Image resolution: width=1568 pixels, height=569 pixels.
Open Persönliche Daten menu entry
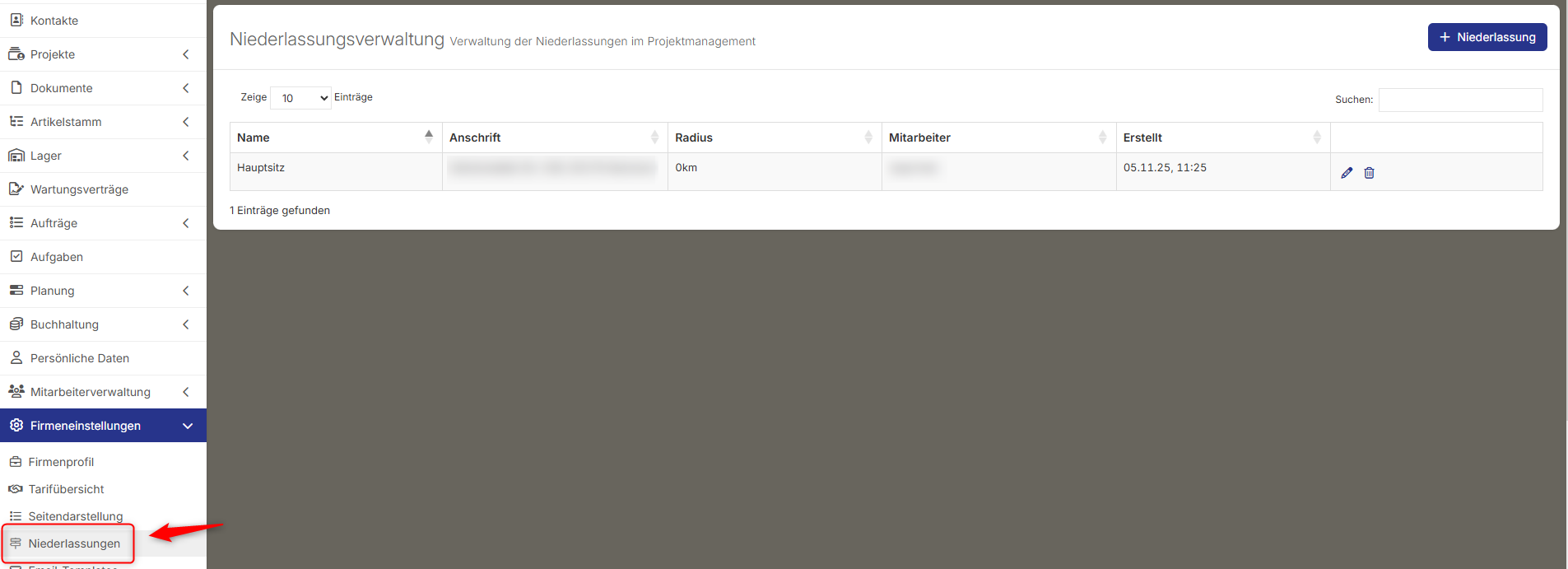[103, 358]
